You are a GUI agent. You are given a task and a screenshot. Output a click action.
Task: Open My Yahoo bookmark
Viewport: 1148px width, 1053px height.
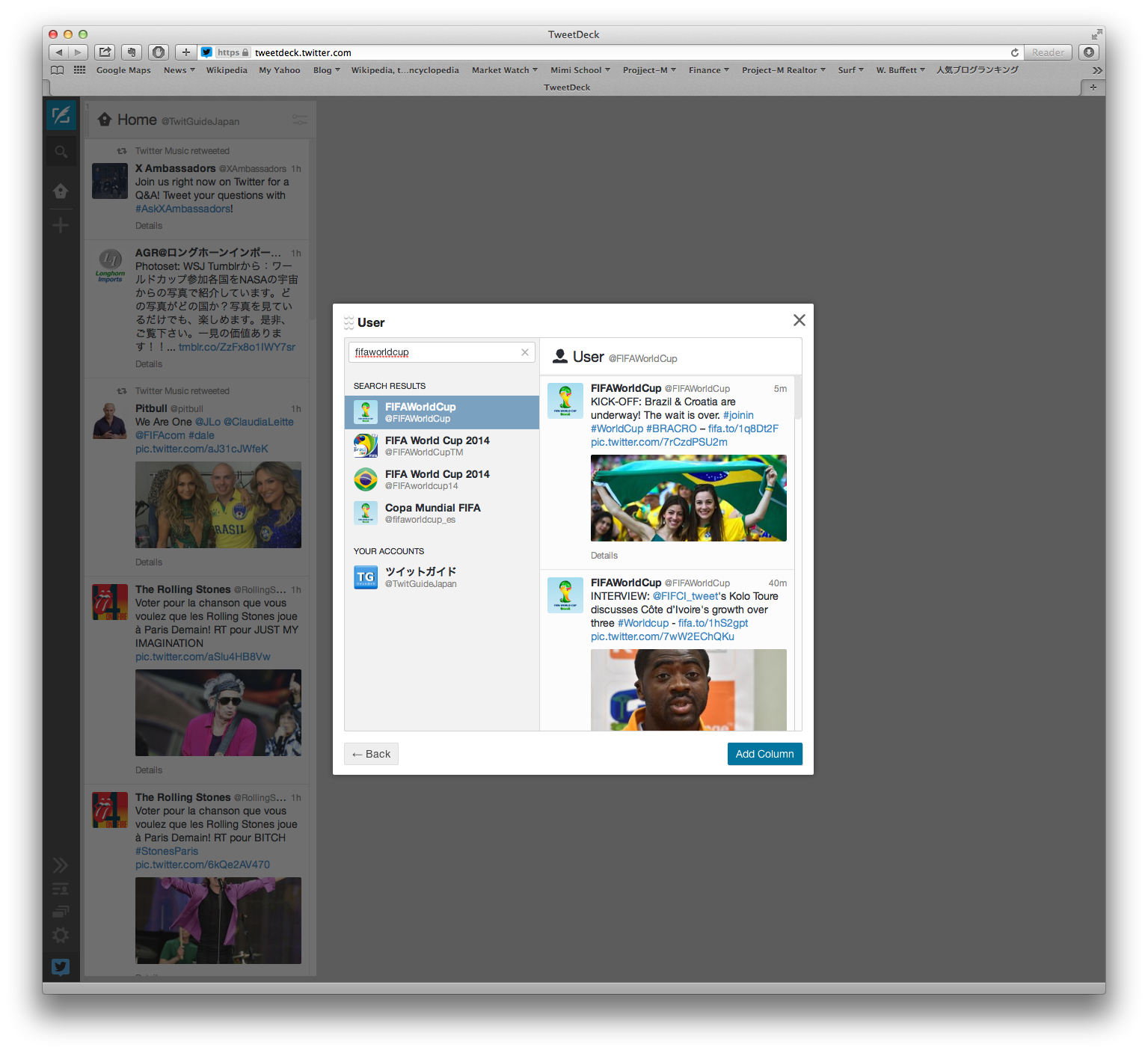click(x=280, y=70)
